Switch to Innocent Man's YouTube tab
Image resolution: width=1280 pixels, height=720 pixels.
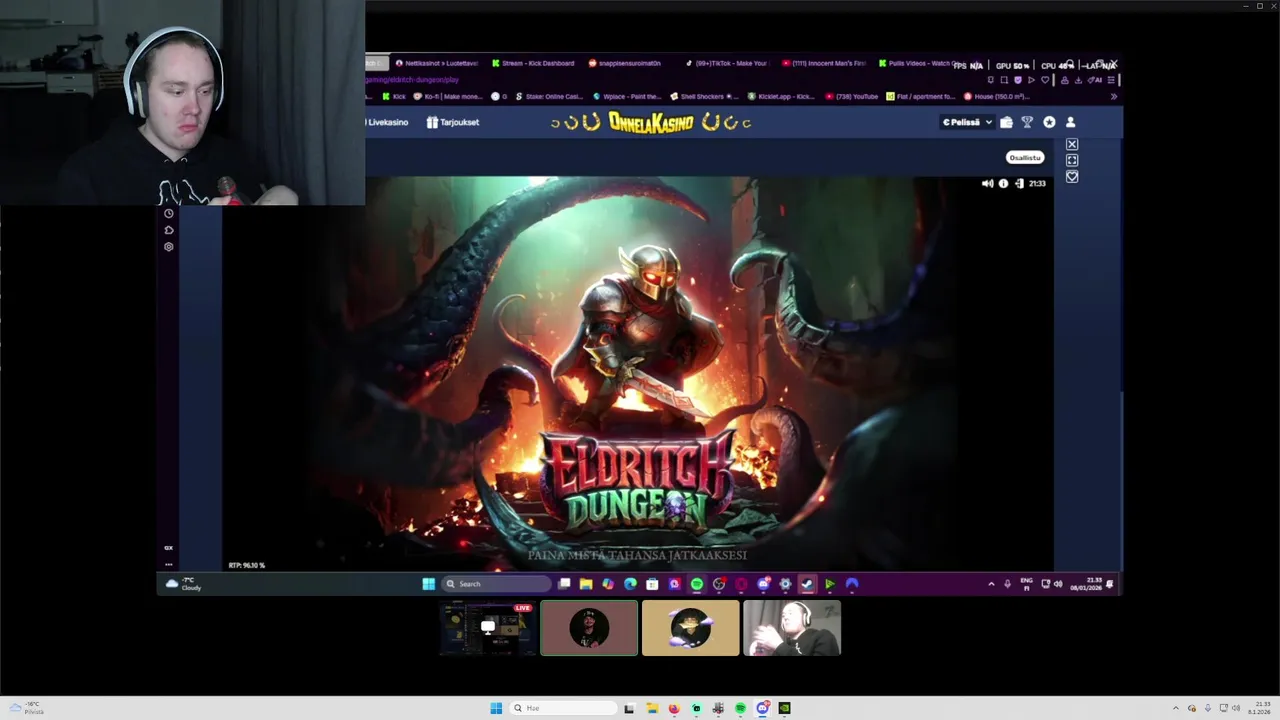coord(824,63)
